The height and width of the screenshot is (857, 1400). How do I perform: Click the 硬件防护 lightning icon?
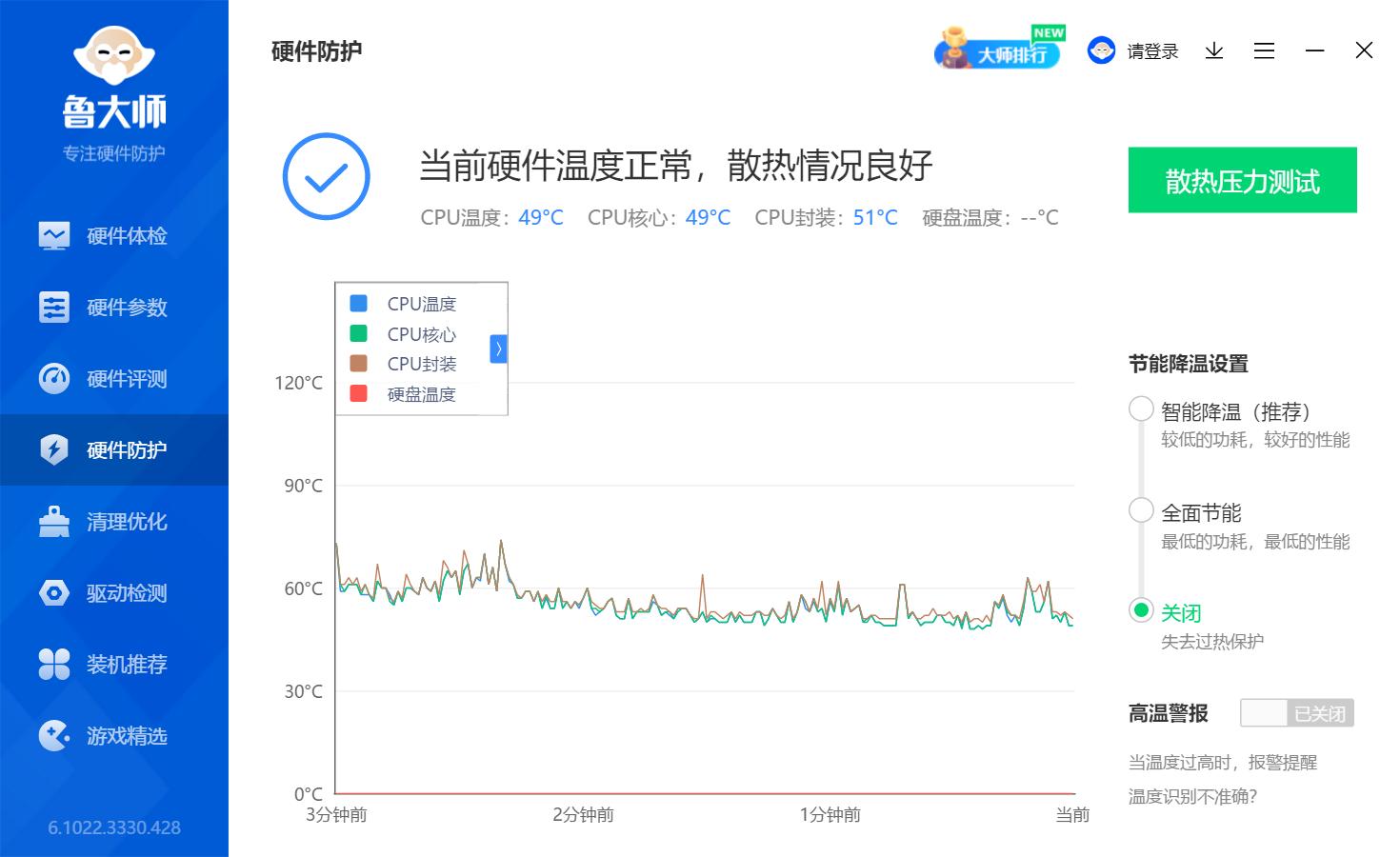pos(54,449)
